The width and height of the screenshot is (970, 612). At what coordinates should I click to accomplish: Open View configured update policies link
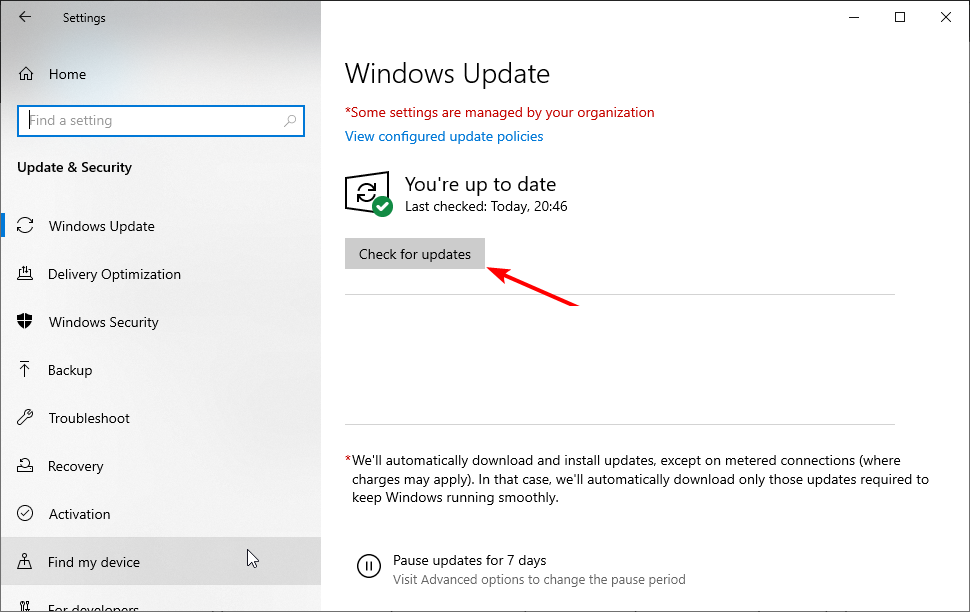pyautogui.click(x=444, y=136)
